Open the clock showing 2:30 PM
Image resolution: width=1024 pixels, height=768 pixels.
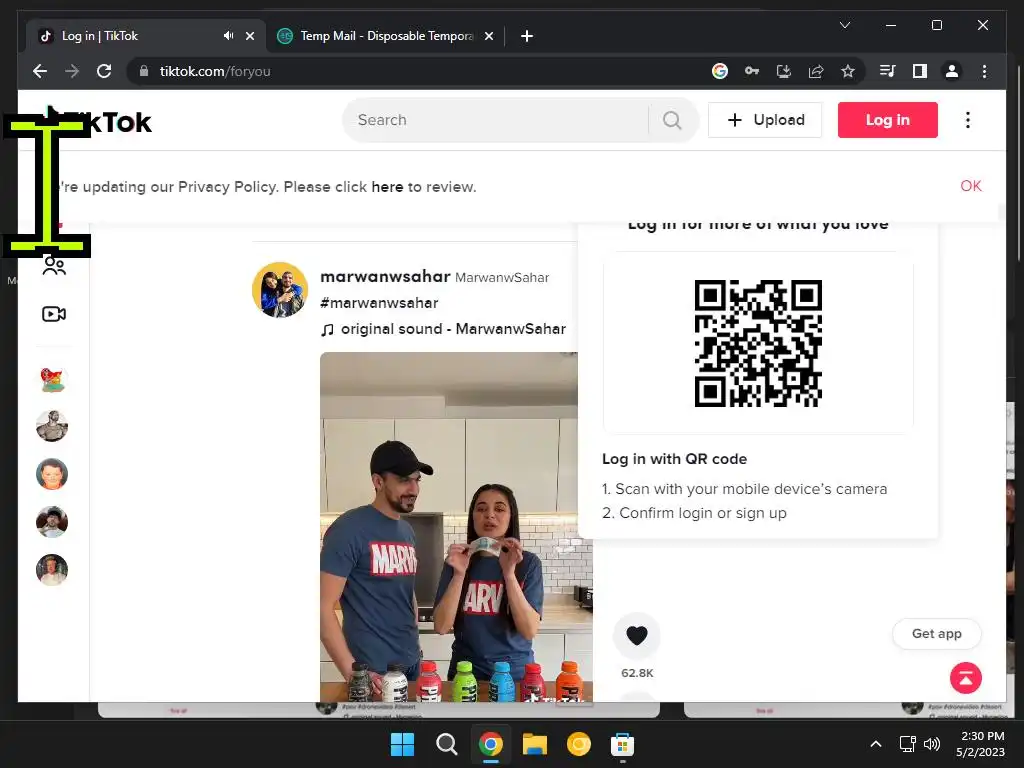(981, 744)
